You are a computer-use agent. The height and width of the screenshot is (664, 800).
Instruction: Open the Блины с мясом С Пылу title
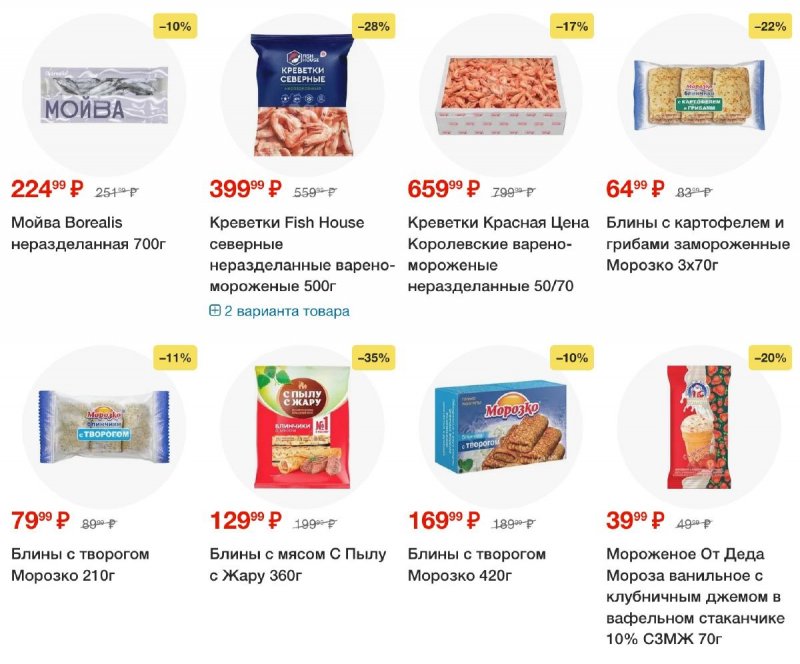pyautogui.click(x=298, y=564)
